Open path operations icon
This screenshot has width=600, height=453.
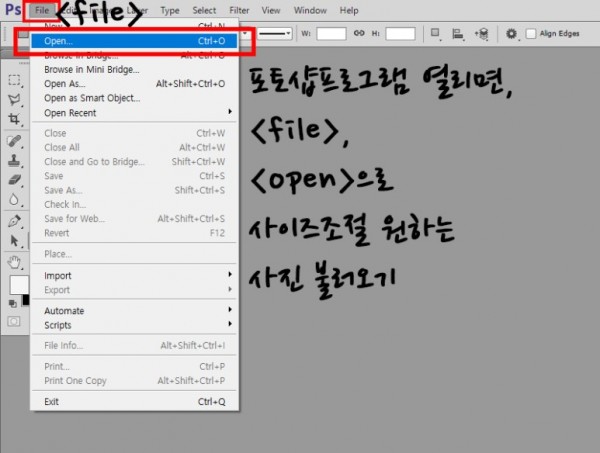point(435,33)
